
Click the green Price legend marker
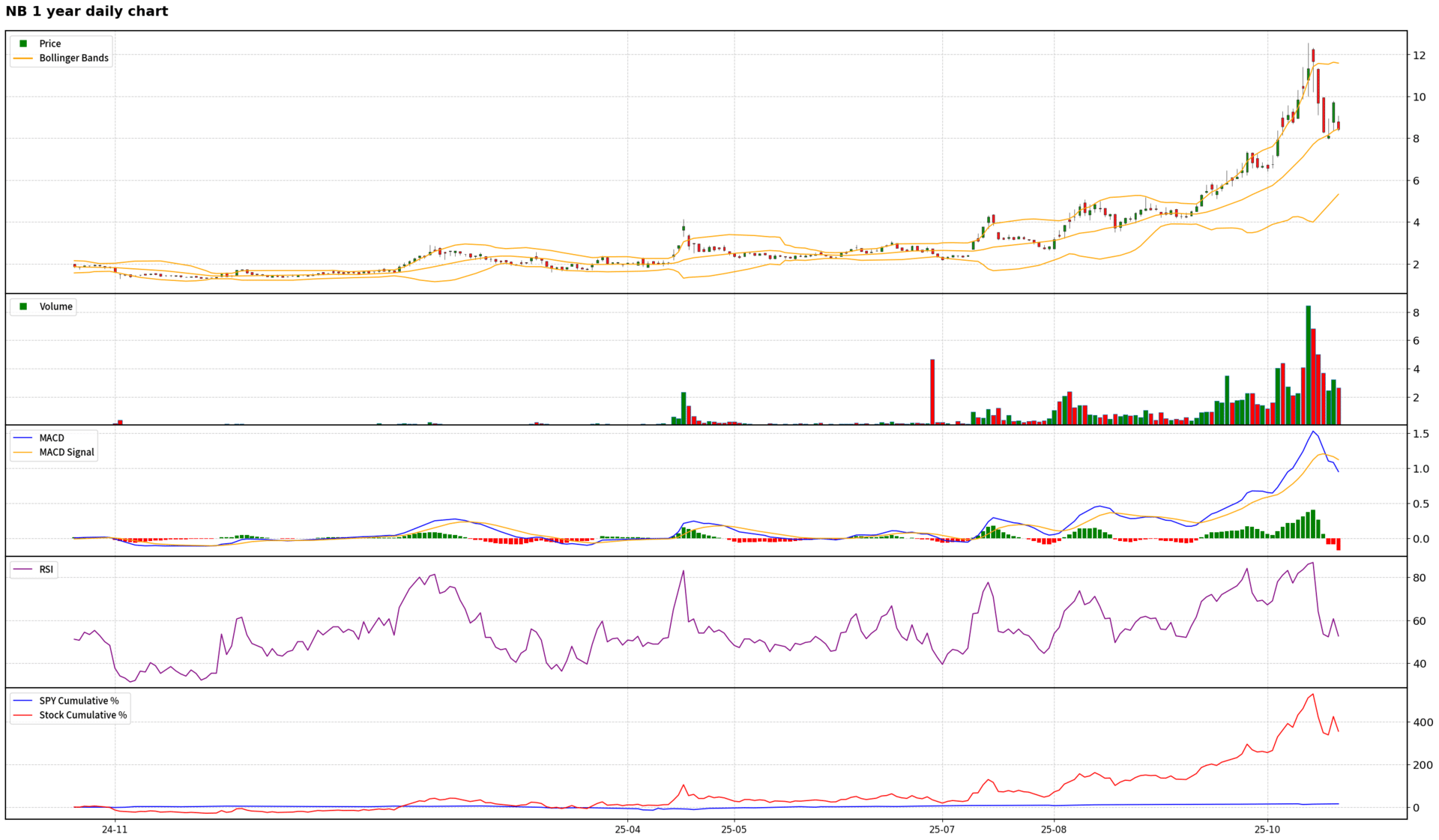pos(23,43)
